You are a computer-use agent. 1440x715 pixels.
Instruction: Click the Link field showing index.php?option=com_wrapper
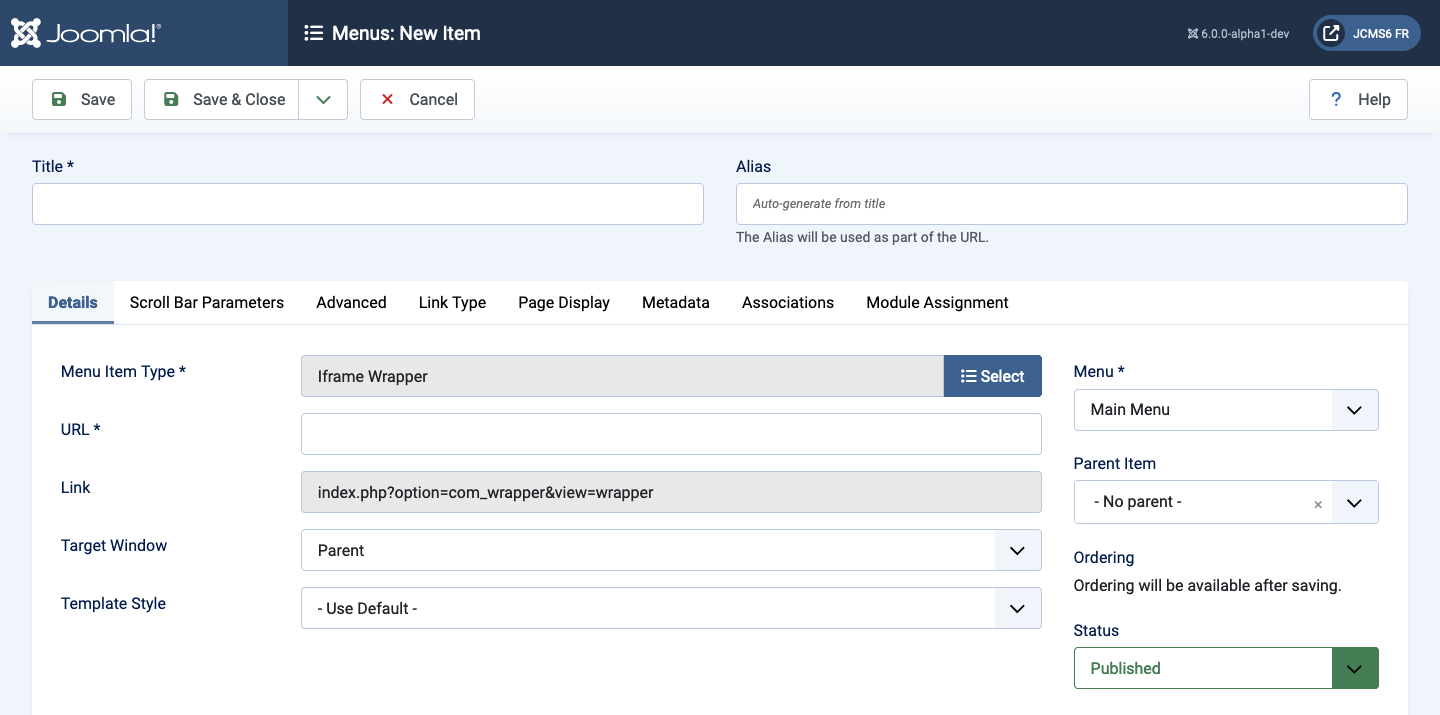pyautogui.click(x=671, y=492)
